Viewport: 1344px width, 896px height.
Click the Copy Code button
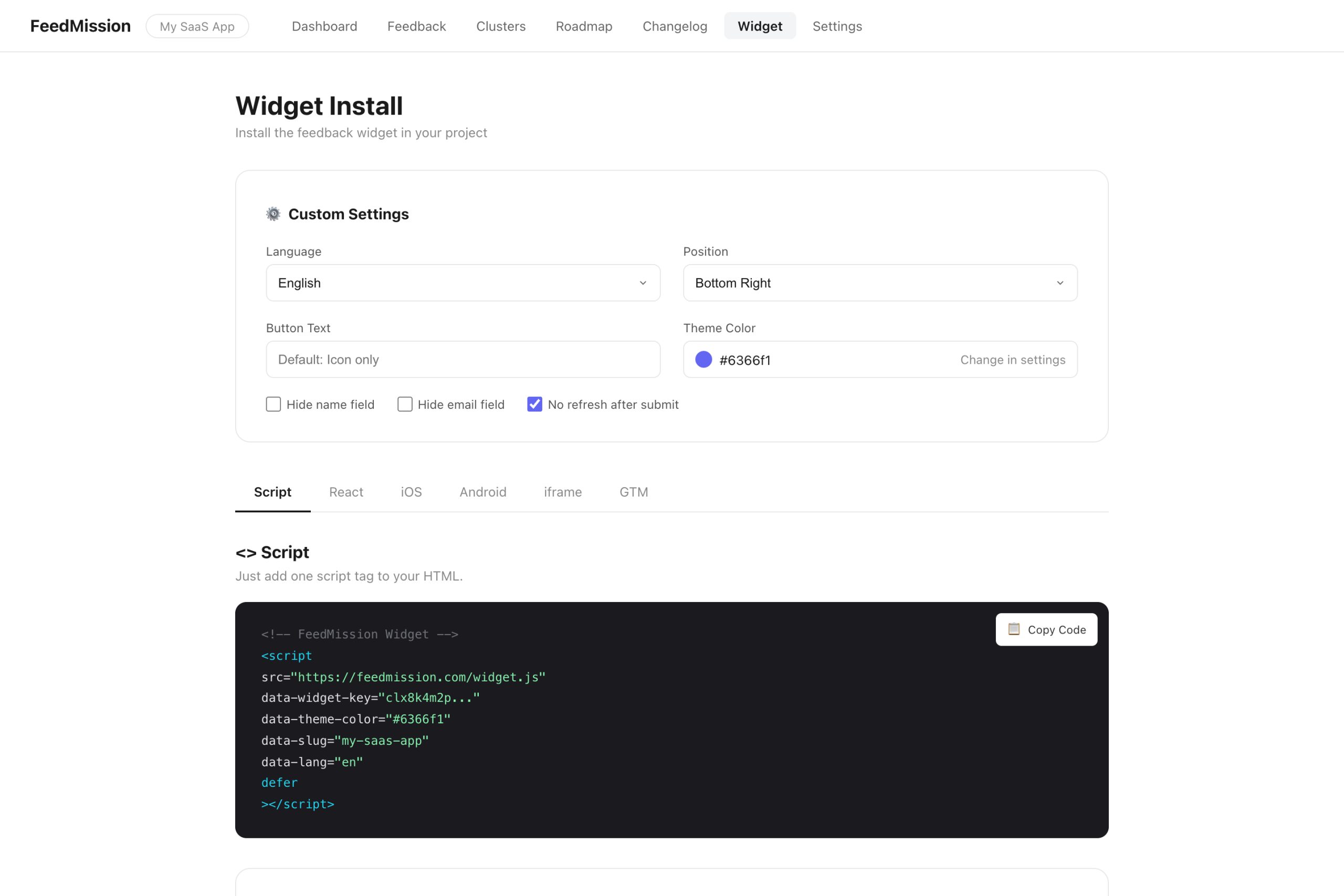[1046, 629]
